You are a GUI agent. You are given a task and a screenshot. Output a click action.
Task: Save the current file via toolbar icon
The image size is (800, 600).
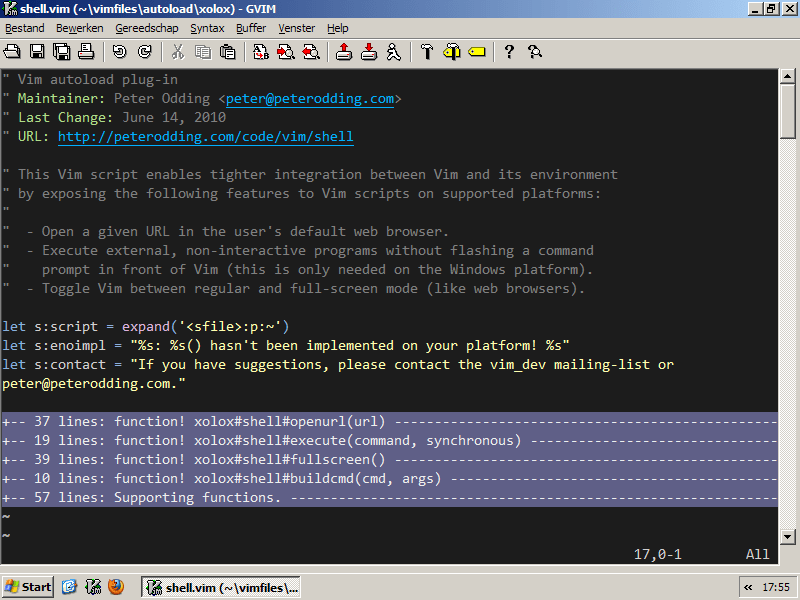[36, 52]
